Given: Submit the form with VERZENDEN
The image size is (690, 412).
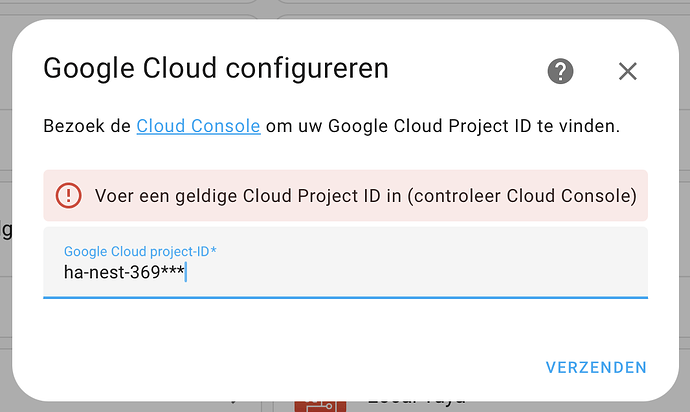Looking at the screenshot, I should click(596, 368).
